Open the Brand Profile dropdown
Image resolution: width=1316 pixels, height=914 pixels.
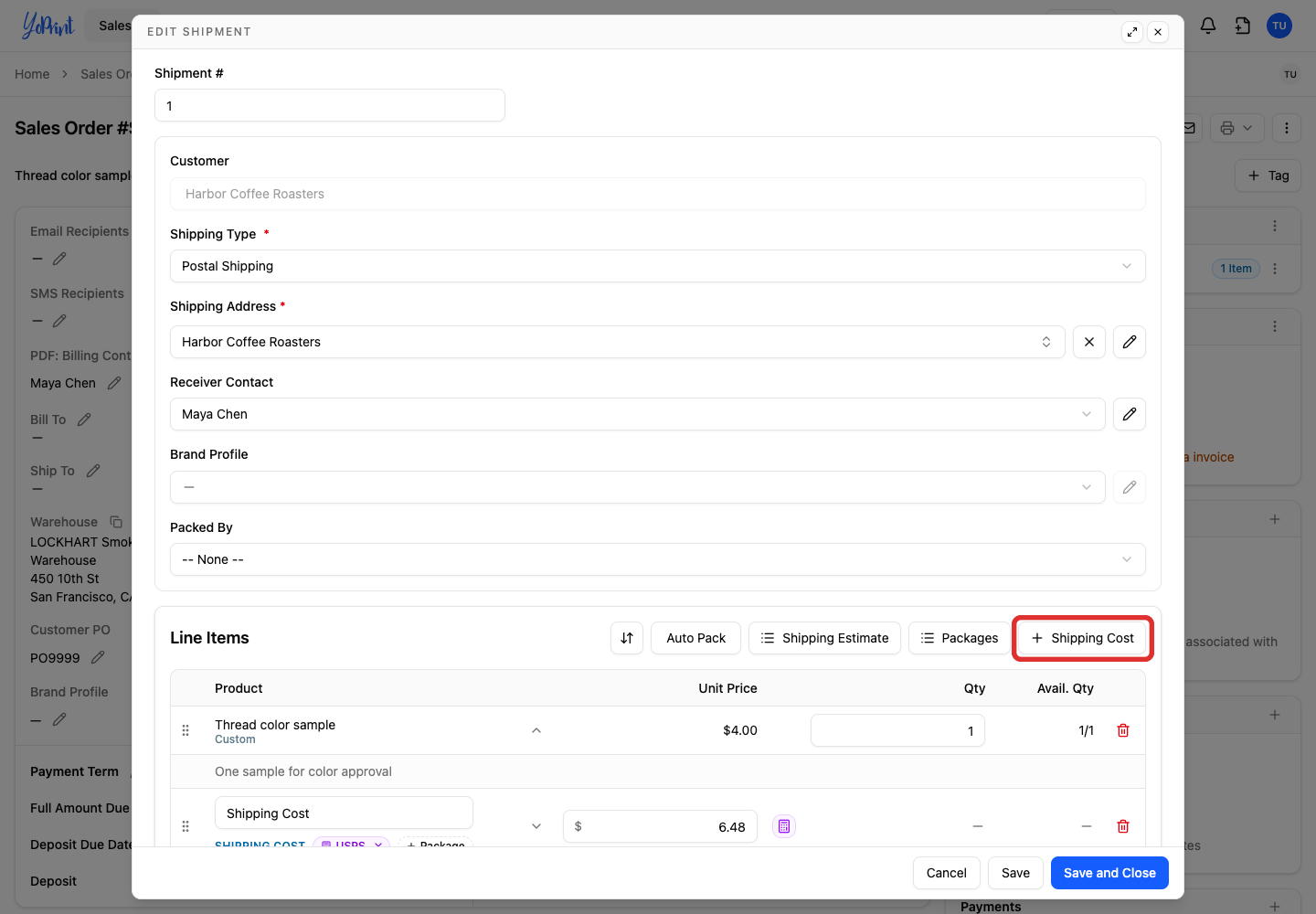coord(638,487)
